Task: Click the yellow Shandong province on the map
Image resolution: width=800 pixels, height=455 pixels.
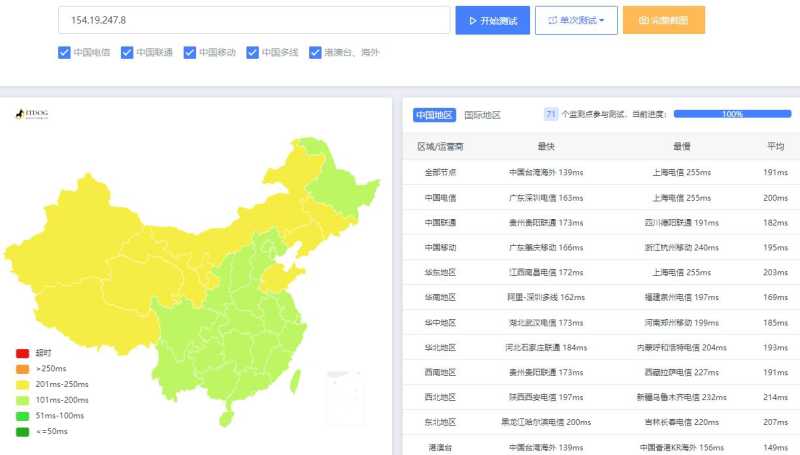Action: coord(279,278)
